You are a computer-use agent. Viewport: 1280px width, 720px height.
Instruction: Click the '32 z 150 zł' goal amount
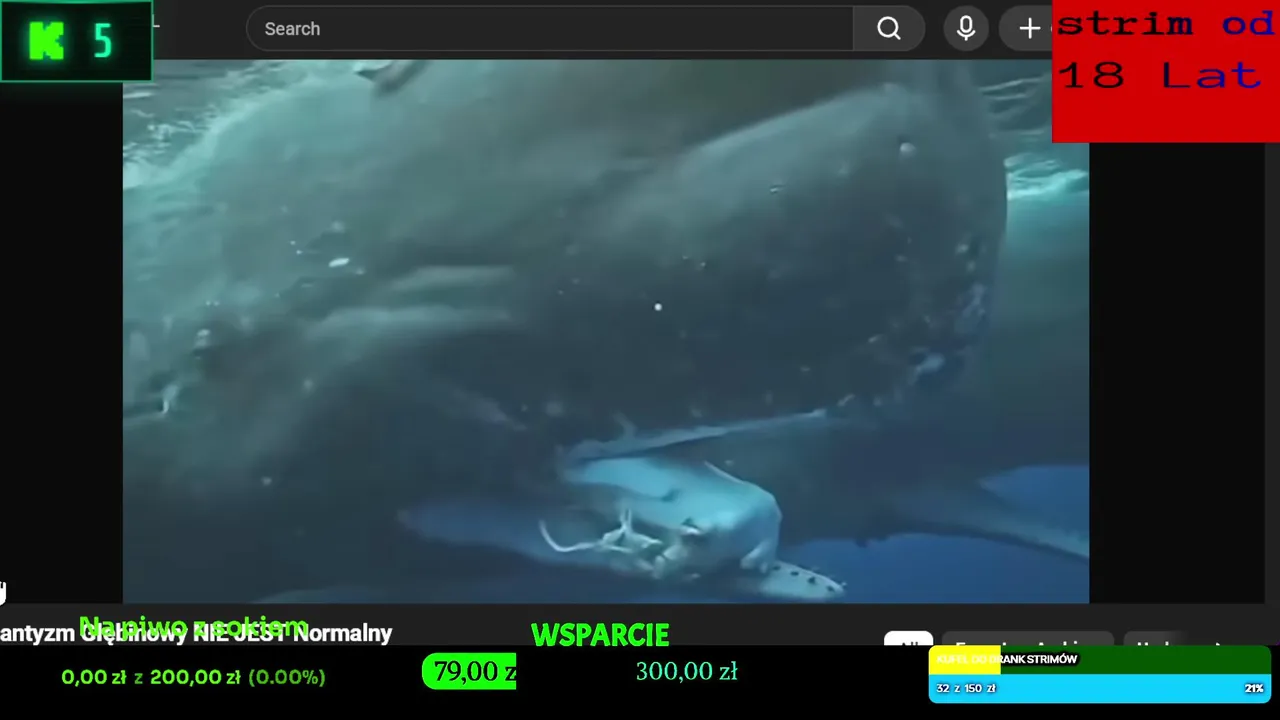pyautogui.click(x=966, y=688)
